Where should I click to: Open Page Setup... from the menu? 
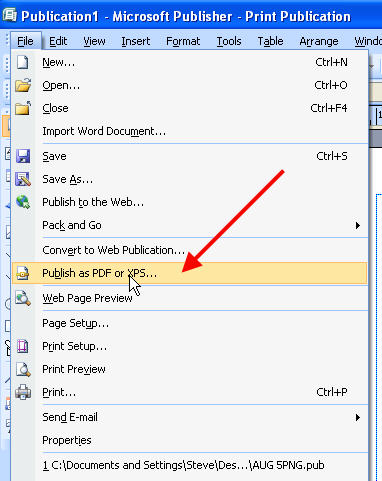189,323
